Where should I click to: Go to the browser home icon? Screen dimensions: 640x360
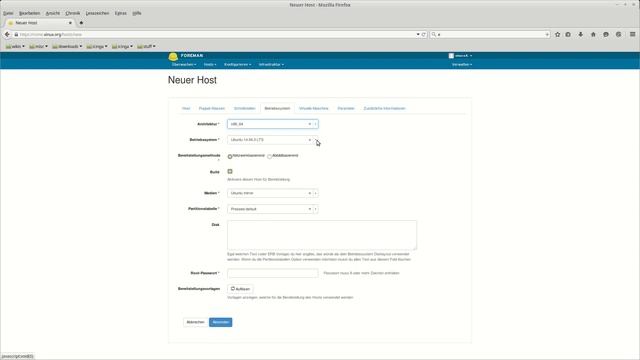pos(593,35)
